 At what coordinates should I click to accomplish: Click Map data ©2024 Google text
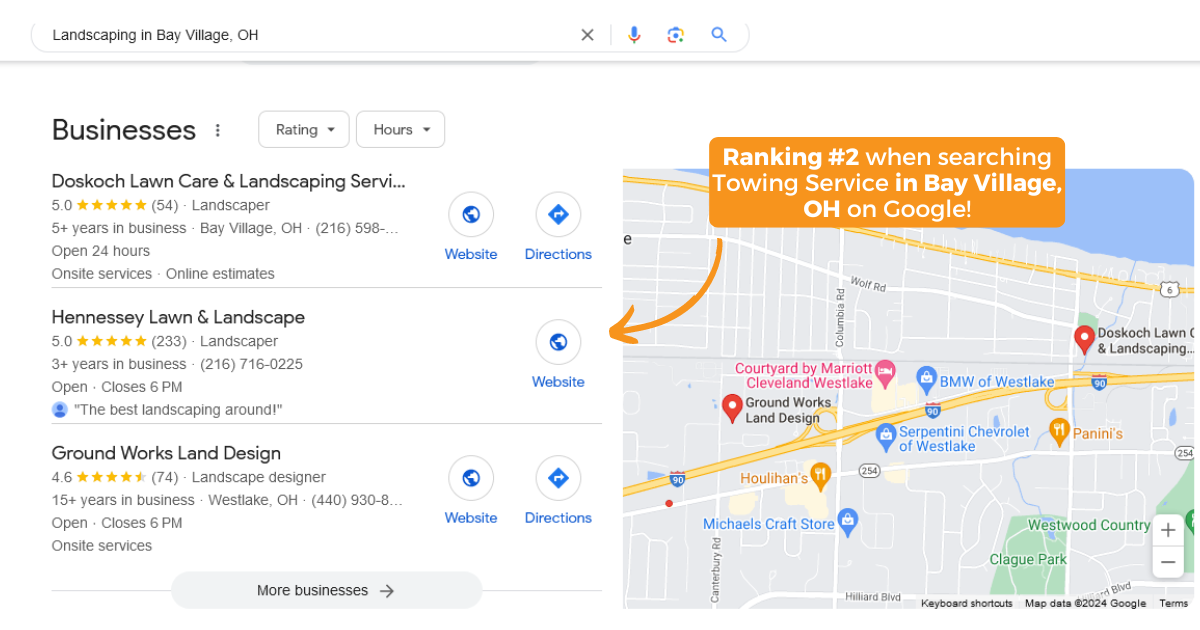tap(1085, 603)
